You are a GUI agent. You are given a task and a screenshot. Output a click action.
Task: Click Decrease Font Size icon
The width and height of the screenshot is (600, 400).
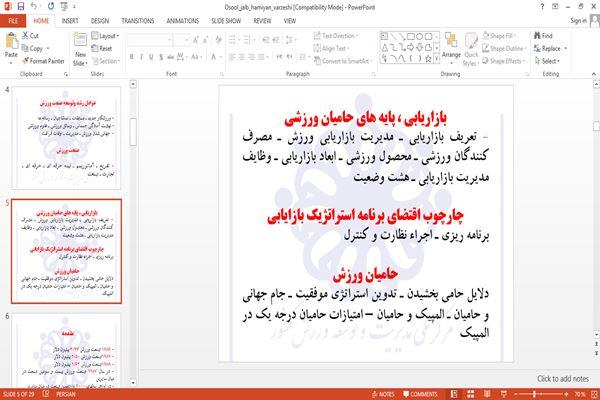click(x=205, y=40)
